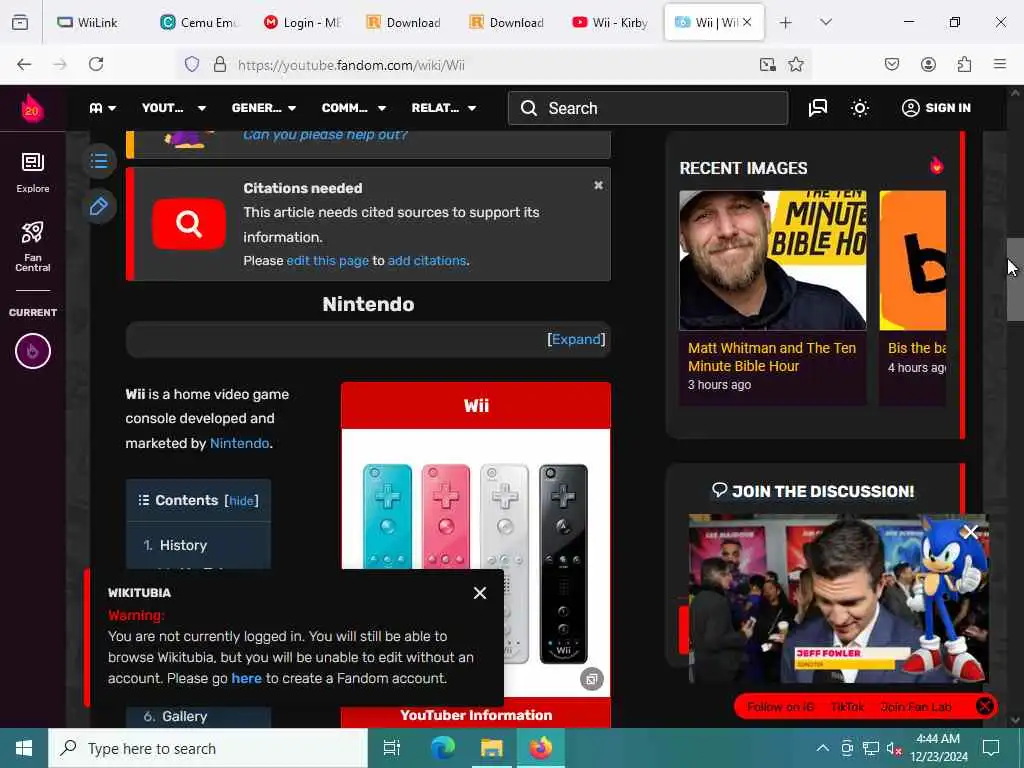Expand the RELAT... navigation dropdown
The image size is (1024, 768).
tap(444, 108)
